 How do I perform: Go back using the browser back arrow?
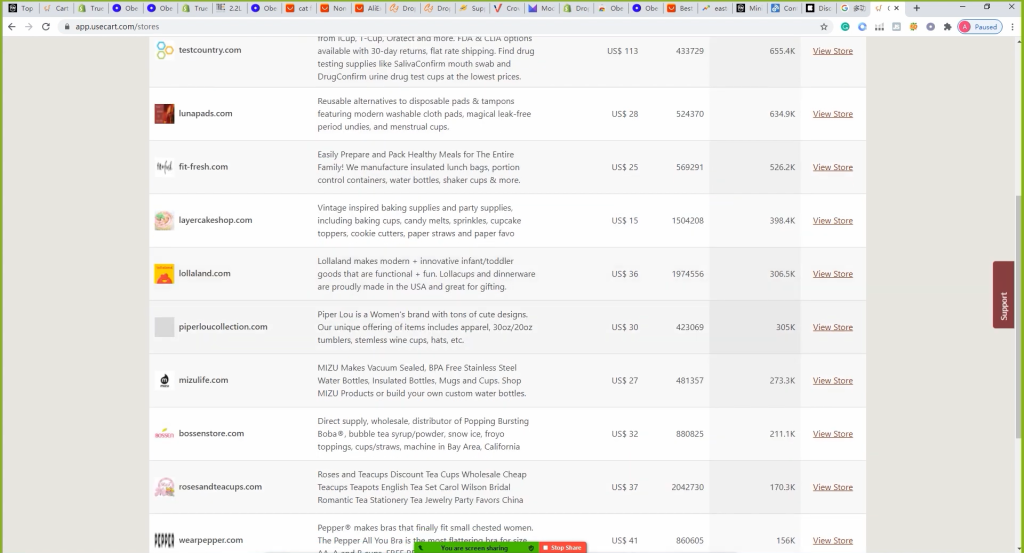click(11, 27)
